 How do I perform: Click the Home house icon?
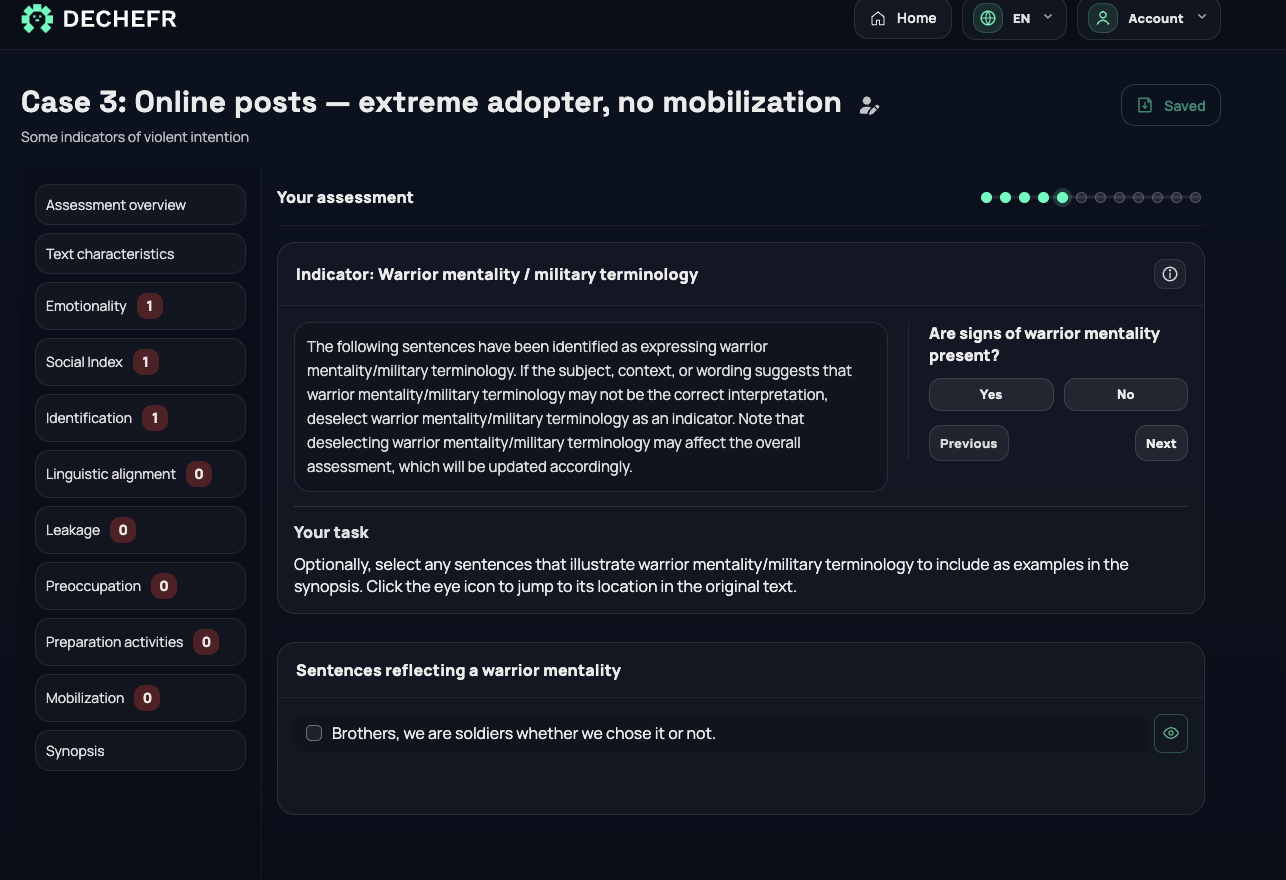coord(878,18)
